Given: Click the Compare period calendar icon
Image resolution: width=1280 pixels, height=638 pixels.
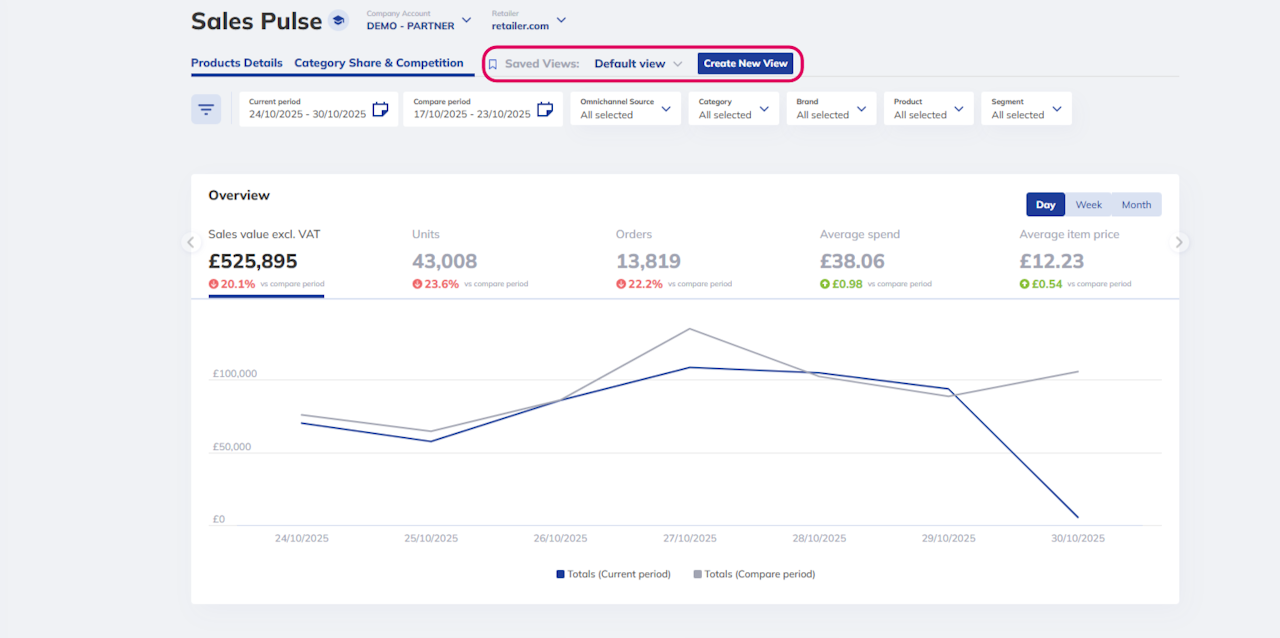Looking at the screenshot, I should [x=544, y=109].
